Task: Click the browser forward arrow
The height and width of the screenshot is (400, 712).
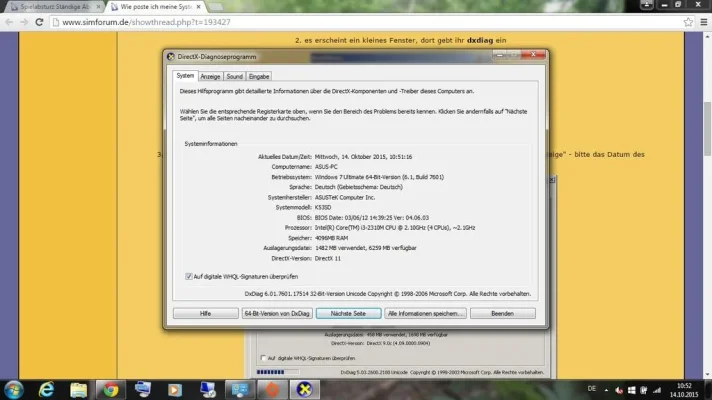Action: [24, 22]
